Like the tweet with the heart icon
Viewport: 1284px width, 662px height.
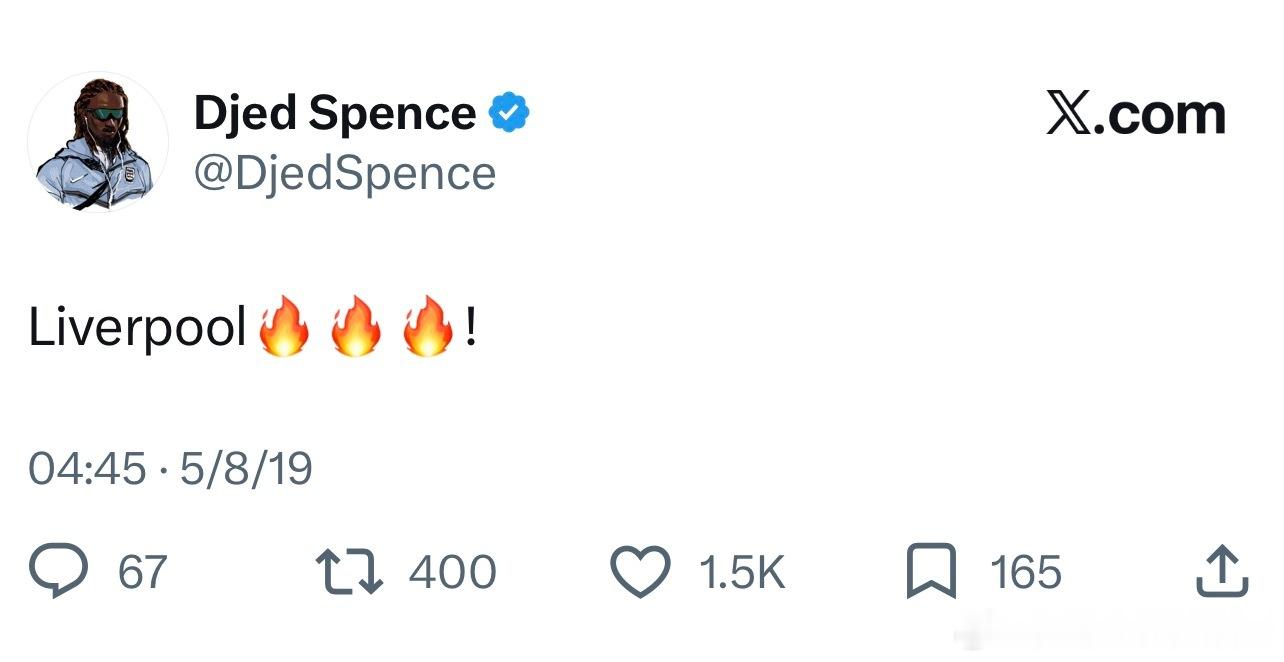(640, 573)
